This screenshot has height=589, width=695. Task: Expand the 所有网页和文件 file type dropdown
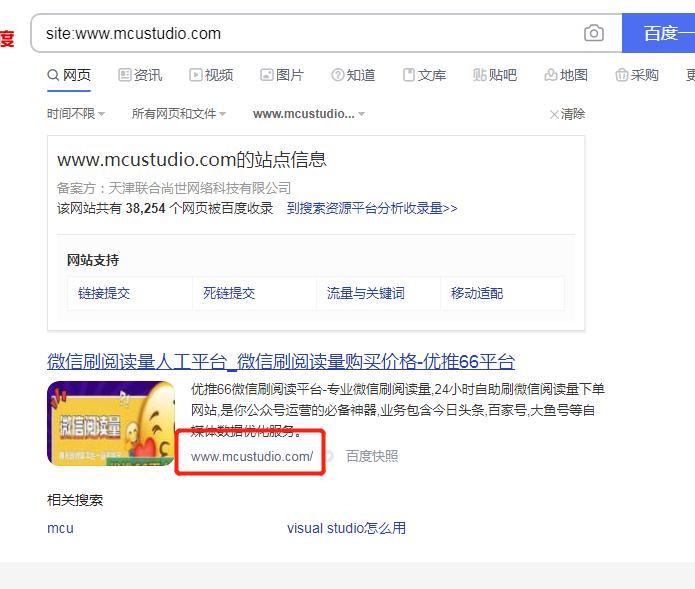[x=179, y=114]
